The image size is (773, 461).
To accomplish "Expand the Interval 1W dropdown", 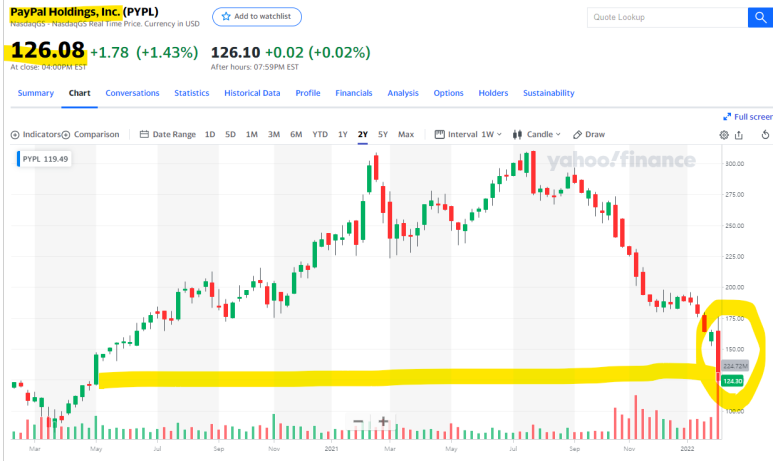I will coord(468,135).
